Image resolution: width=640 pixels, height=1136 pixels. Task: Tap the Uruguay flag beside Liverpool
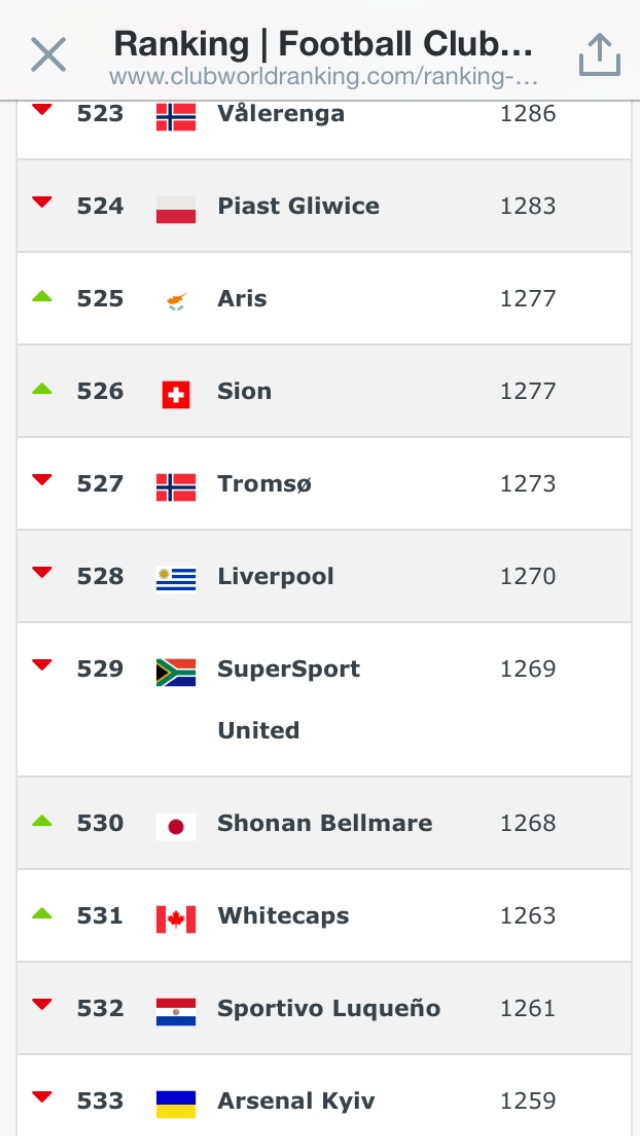coord(176,579)
